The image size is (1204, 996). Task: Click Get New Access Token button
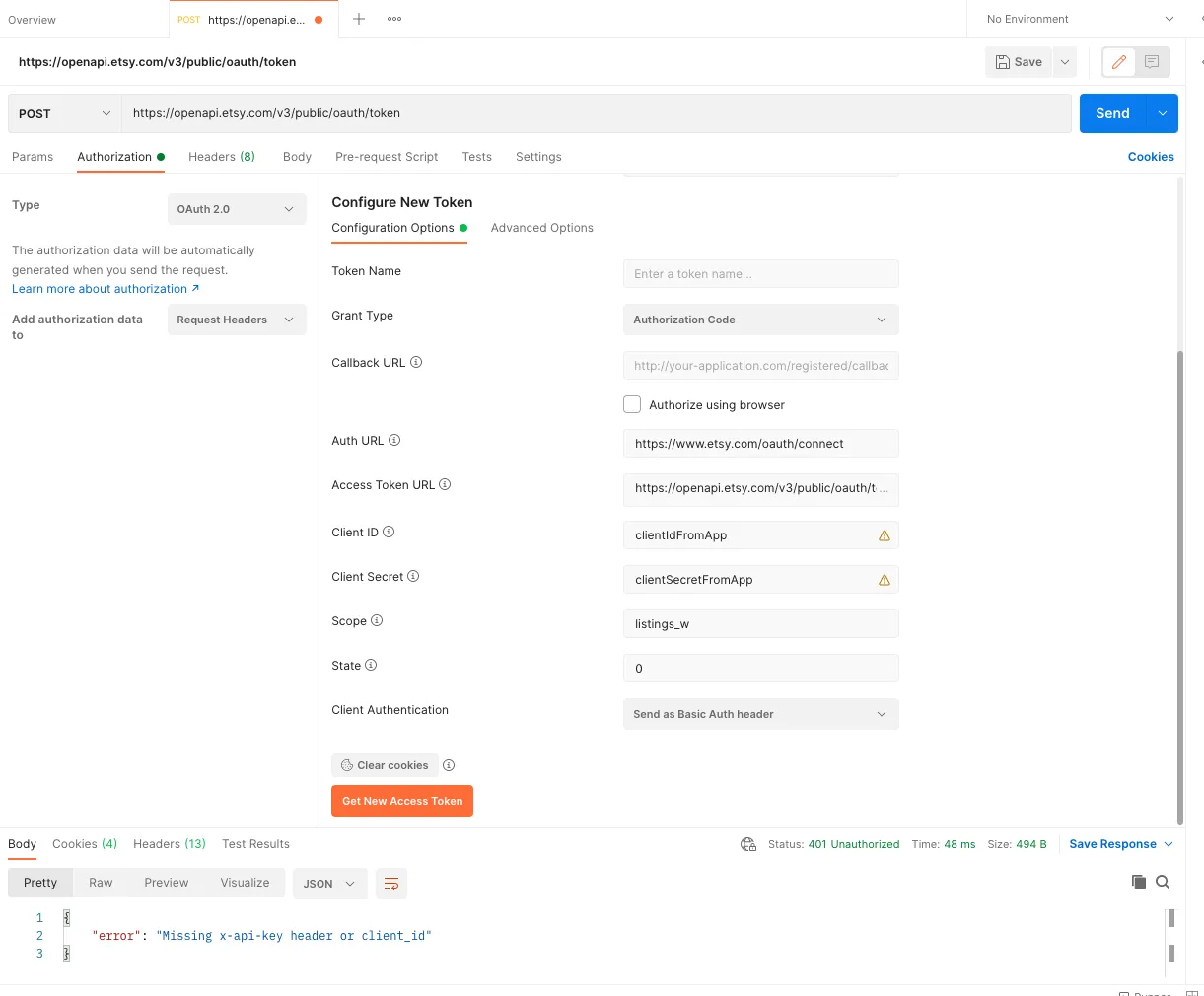(x=402, y=801)
